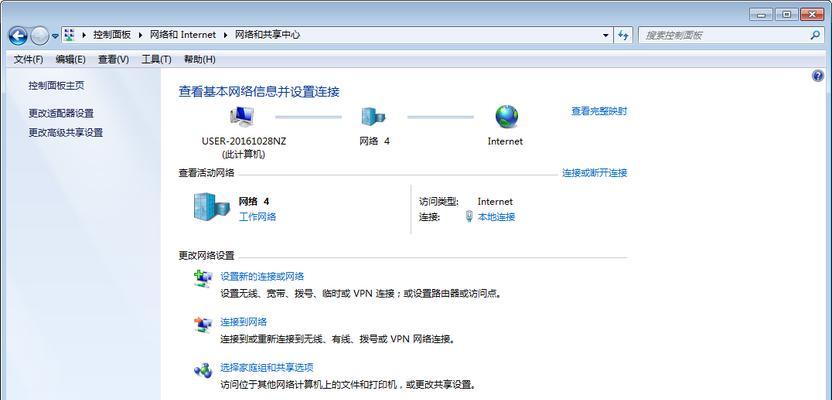The width and height of the screenshot is (832, 400).
Task: Click the large network icon beside 网络 4
Action: click(x=212, y=207)
